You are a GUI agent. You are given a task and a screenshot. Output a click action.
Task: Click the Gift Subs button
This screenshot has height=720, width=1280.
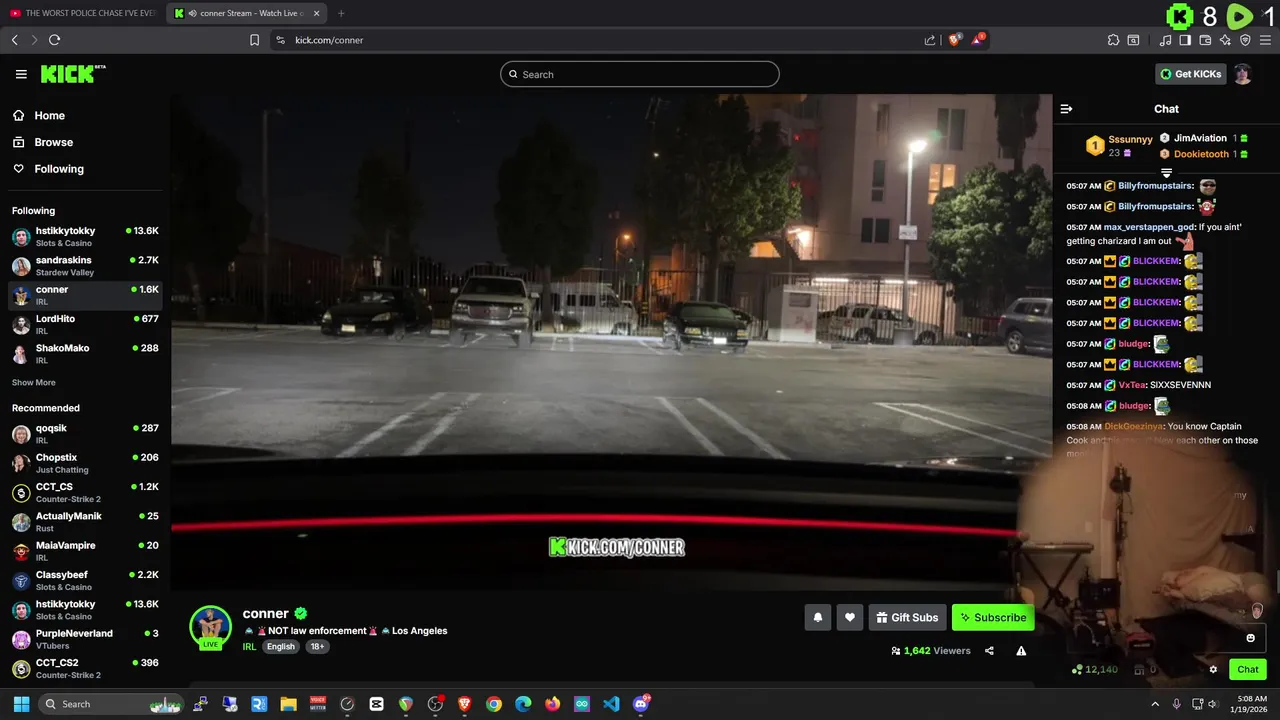coord(907,618)
